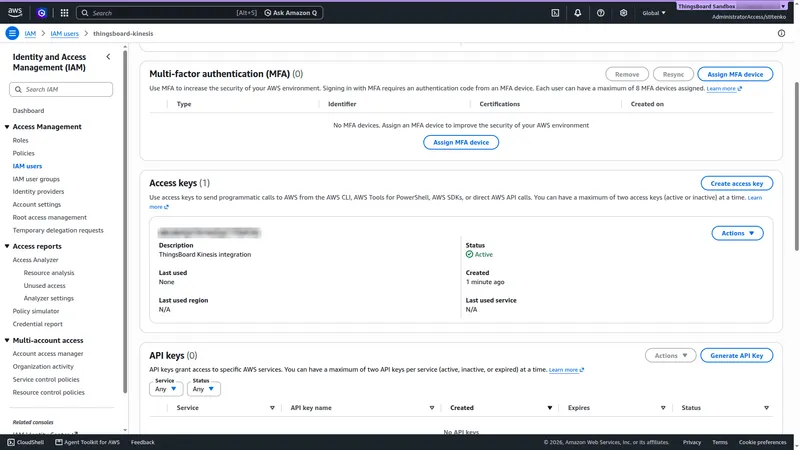
Task: Open Policies in the sidebar
Action: [x=23, y=153]
